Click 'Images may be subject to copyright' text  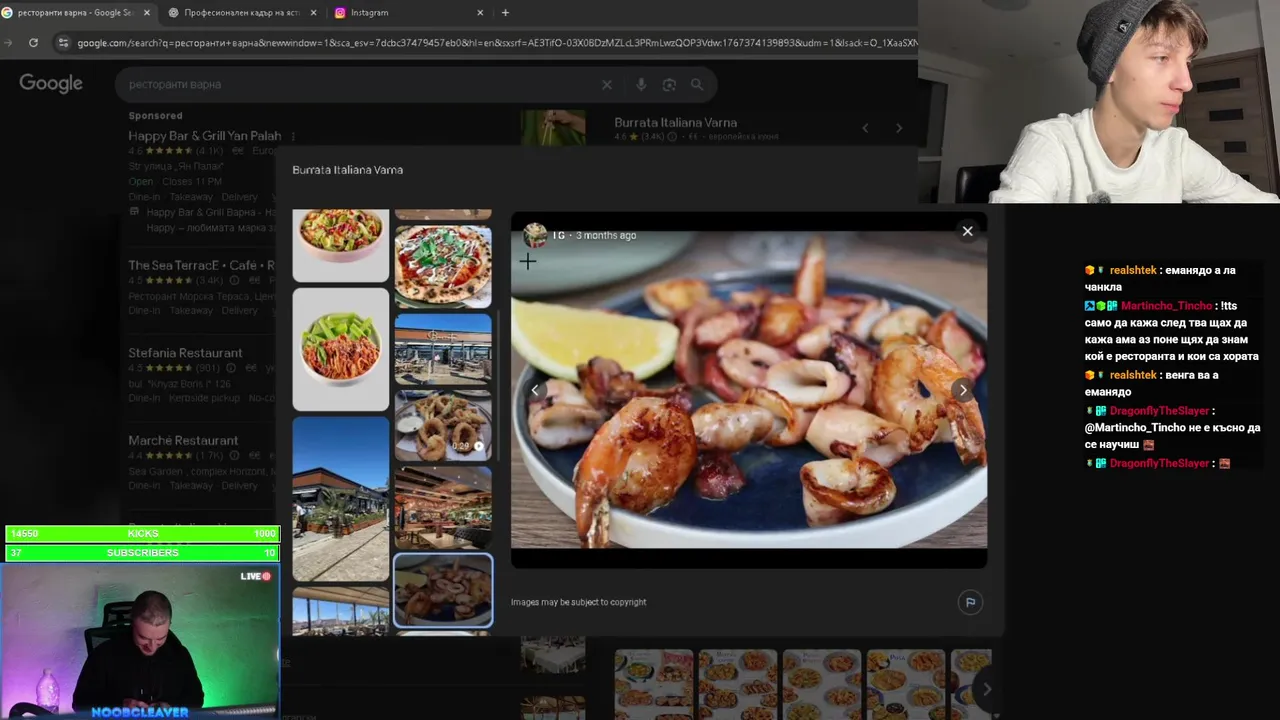pyautogui.click(x=578, y=602)
